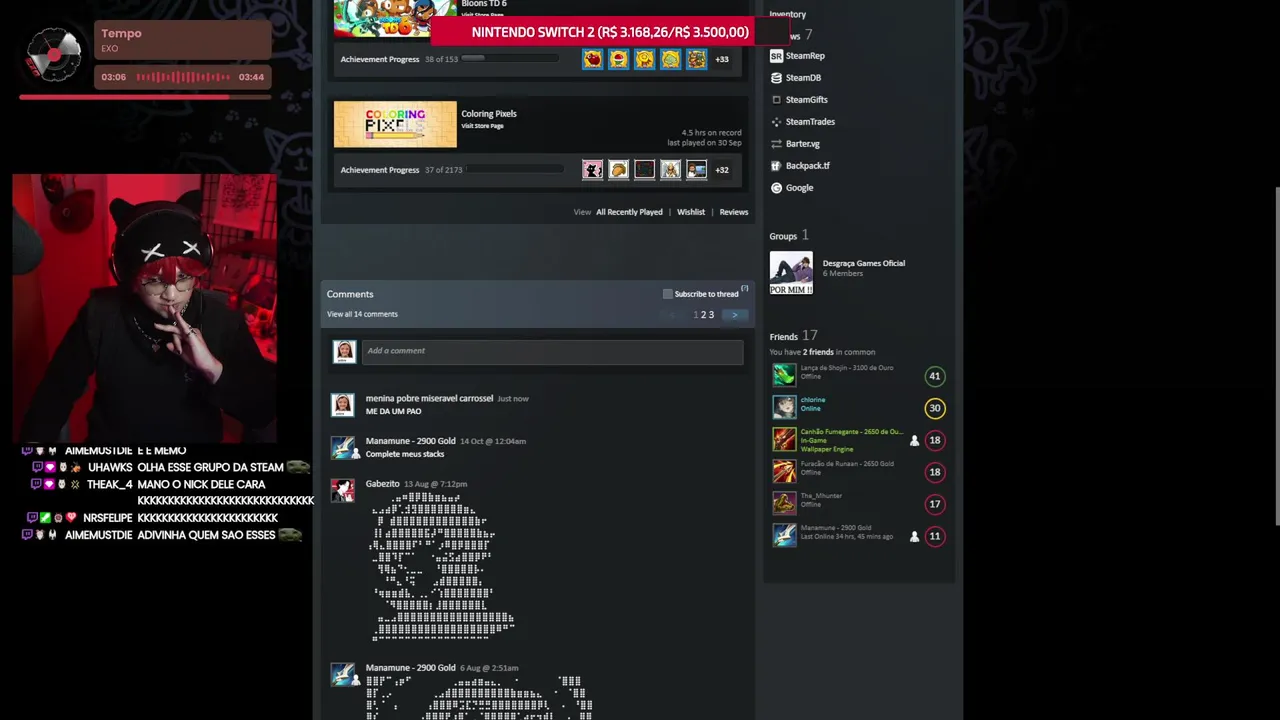Image resolution: width=1280 pixels, height=720 pixels.
Task: Click first Bloons TD 6 achievement badge
Action: point(593,59)
